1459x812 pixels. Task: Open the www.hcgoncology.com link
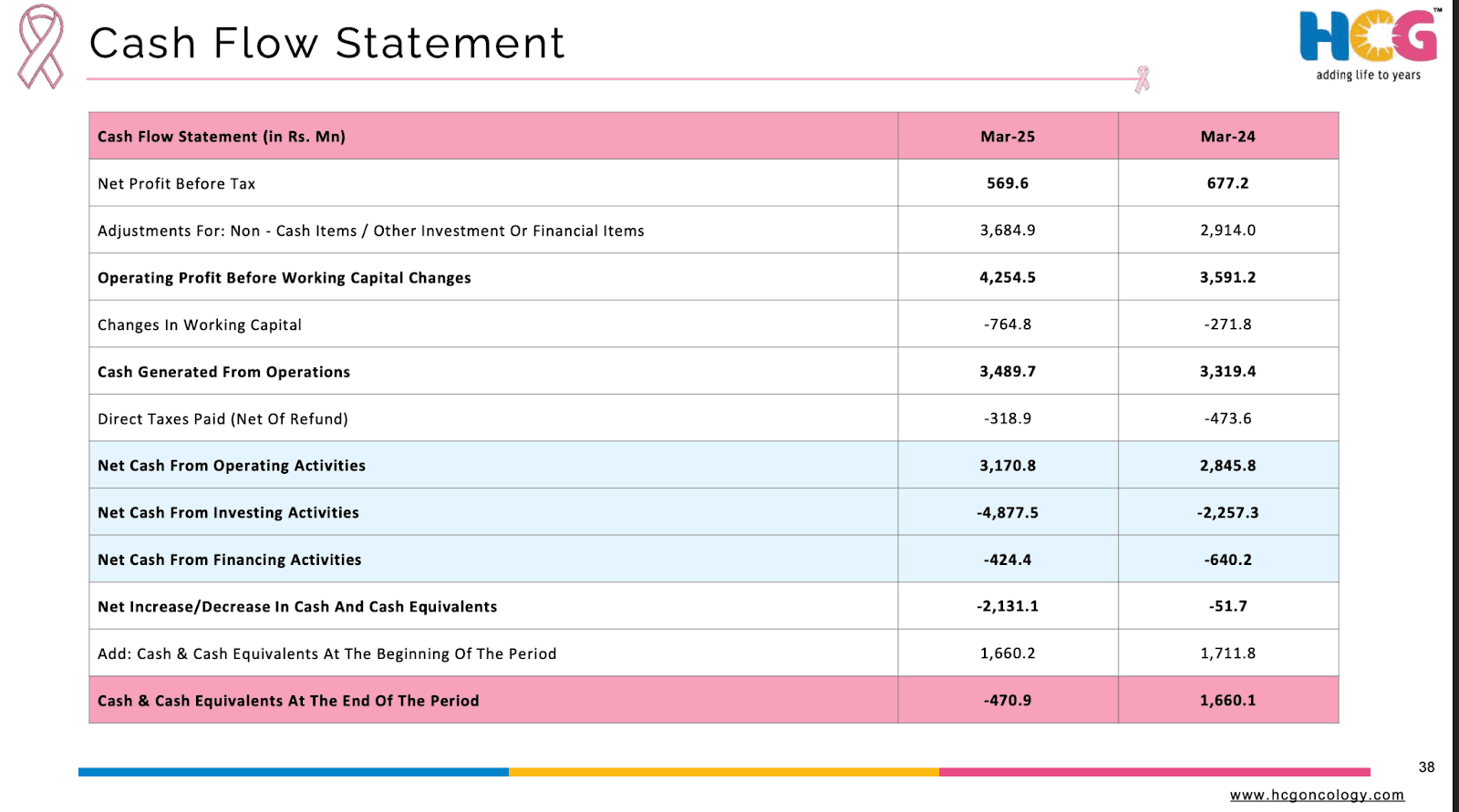pos(1317,795)
